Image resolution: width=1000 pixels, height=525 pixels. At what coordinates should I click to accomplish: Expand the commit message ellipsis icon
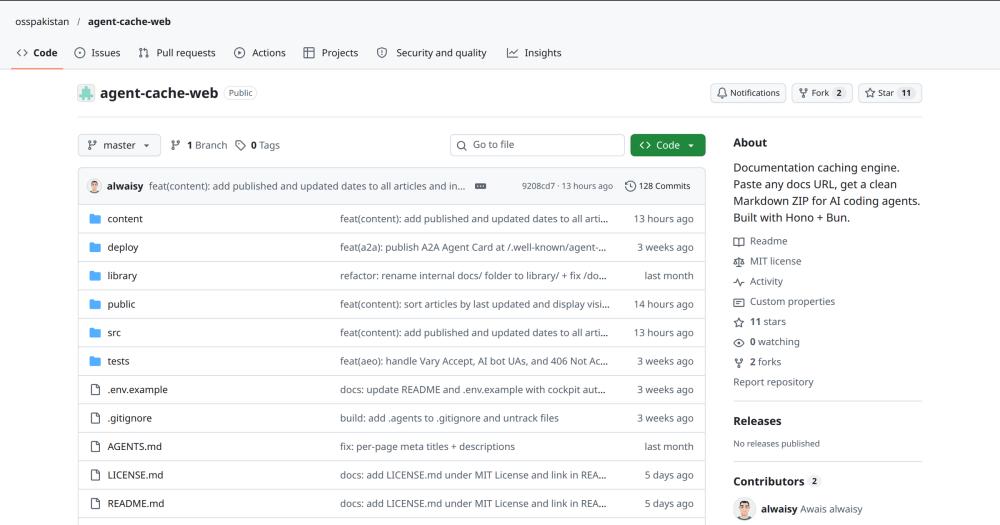tap(480, 186)
